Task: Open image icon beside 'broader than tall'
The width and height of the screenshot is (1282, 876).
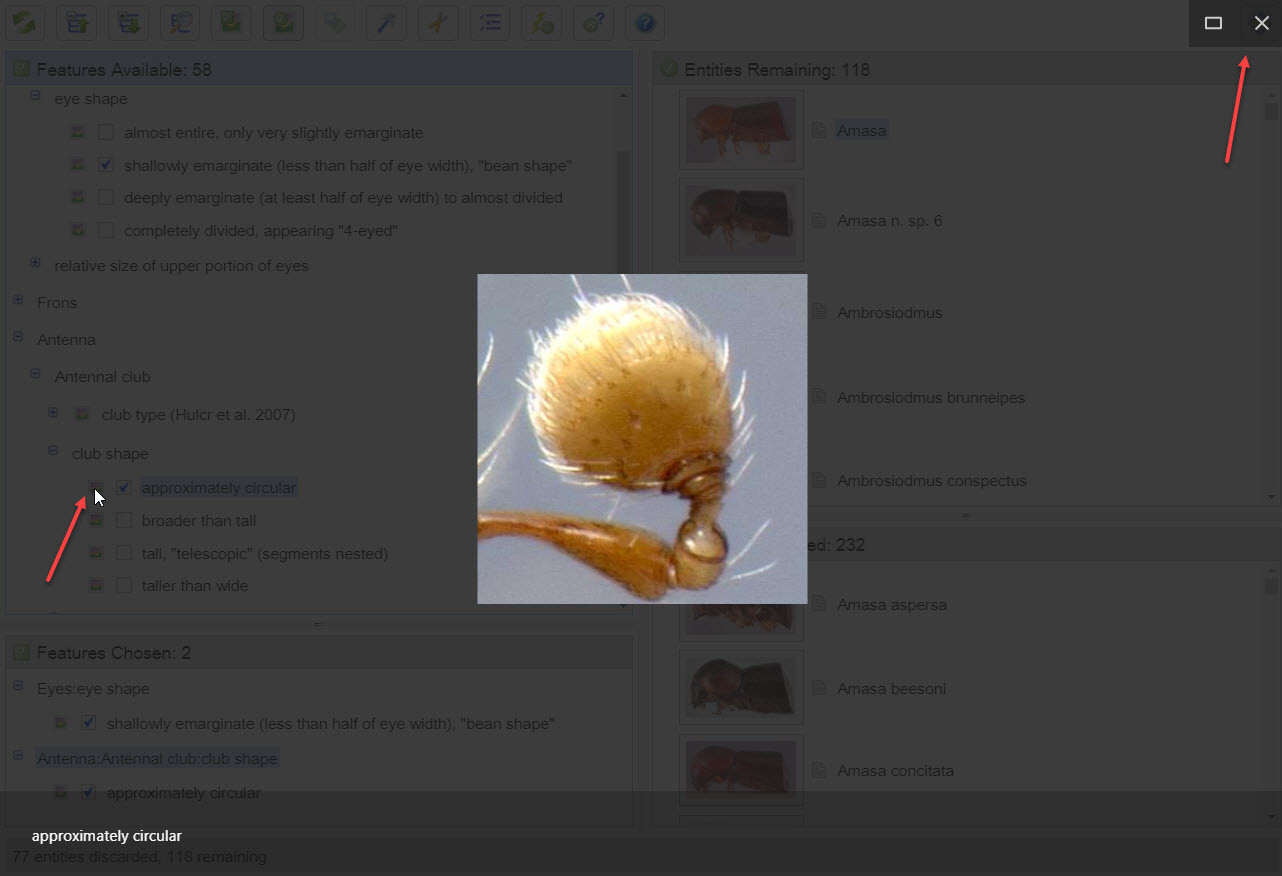Action: point(96,521)
